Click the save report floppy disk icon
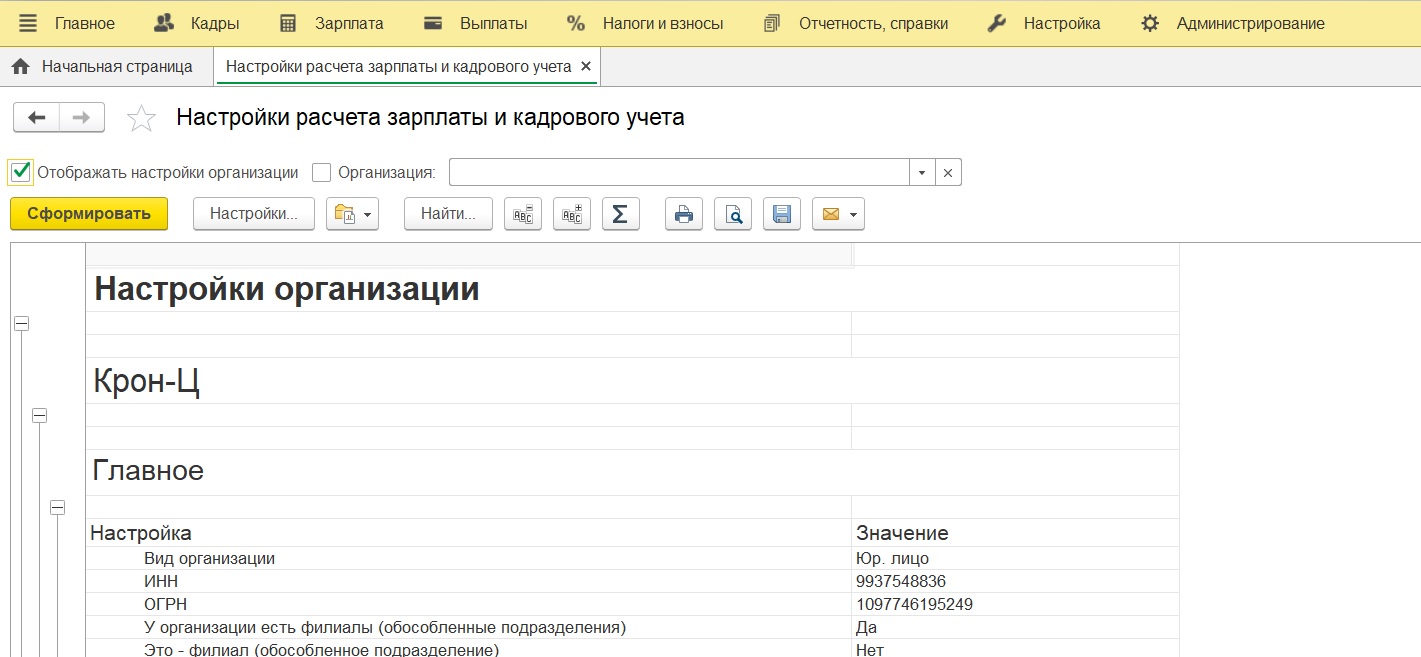The height and width of the screenshot is (657, 1421). (x=782, y=214)
